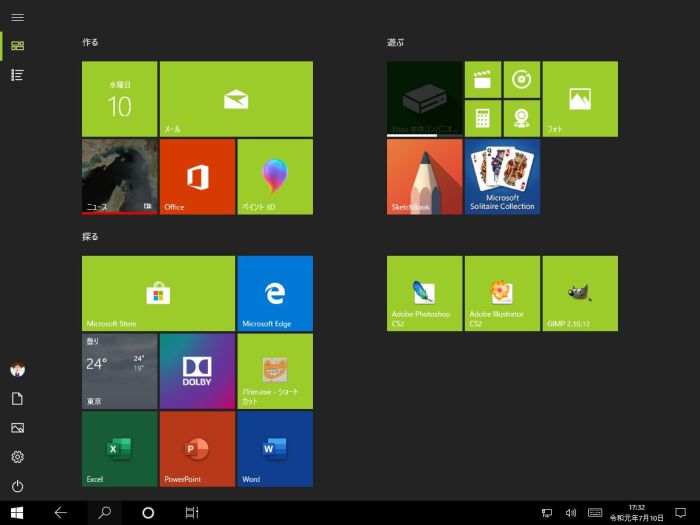Open the Settings gear in sidebar

[x=17, y=457]
